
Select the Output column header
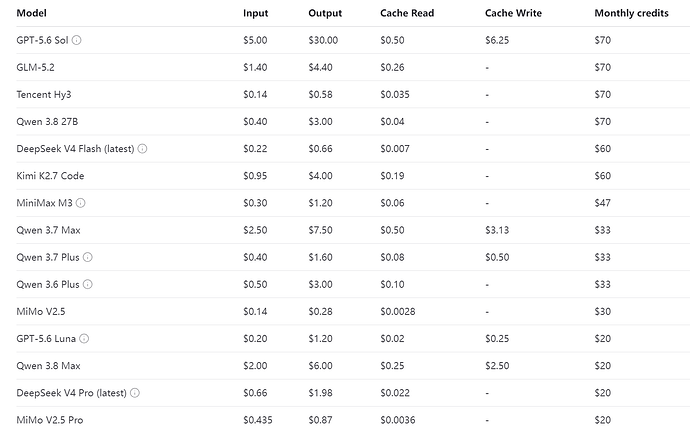pyautogui.click(x=325, y=13)
